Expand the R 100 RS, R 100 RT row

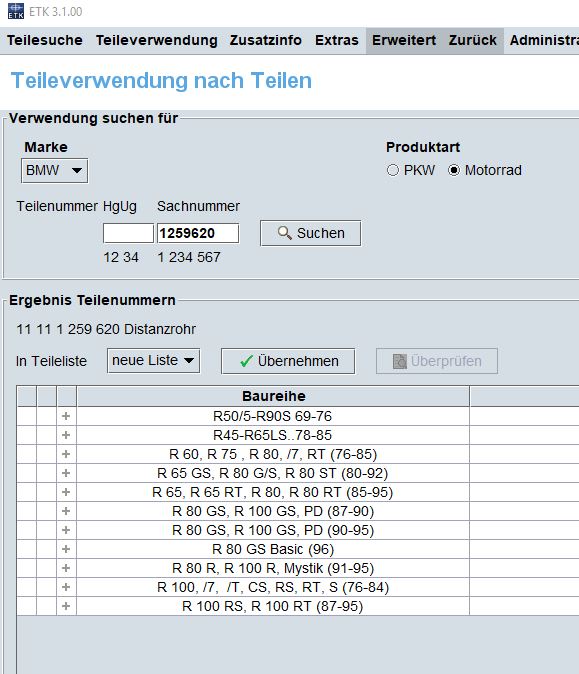[66, 606]
